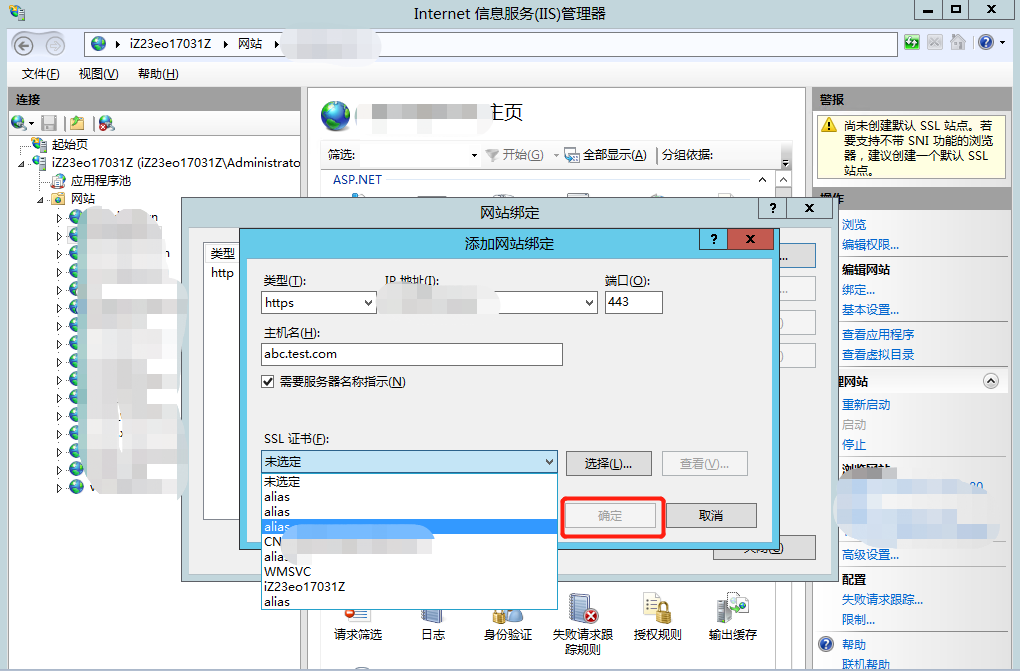This screenshot has height=671, width=1020.
Task: Choose iZ23eo17031Z in the certificate list
Action: [x=409, y=586]
